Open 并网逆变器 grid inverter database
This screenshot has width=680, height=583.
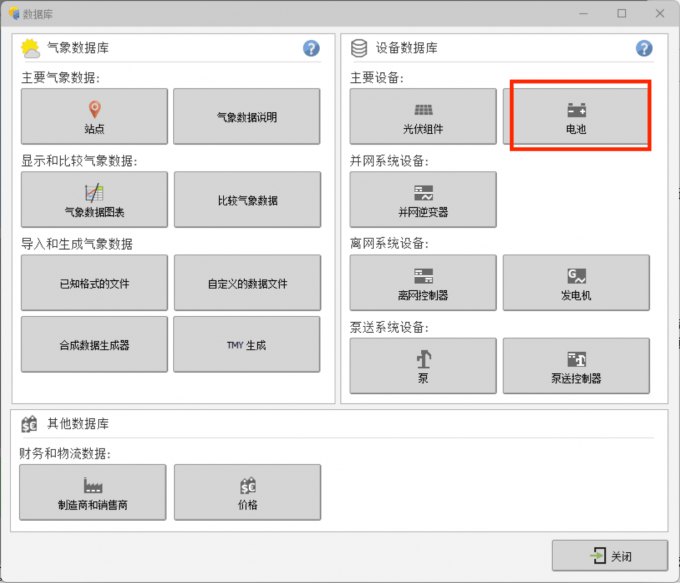423,200
